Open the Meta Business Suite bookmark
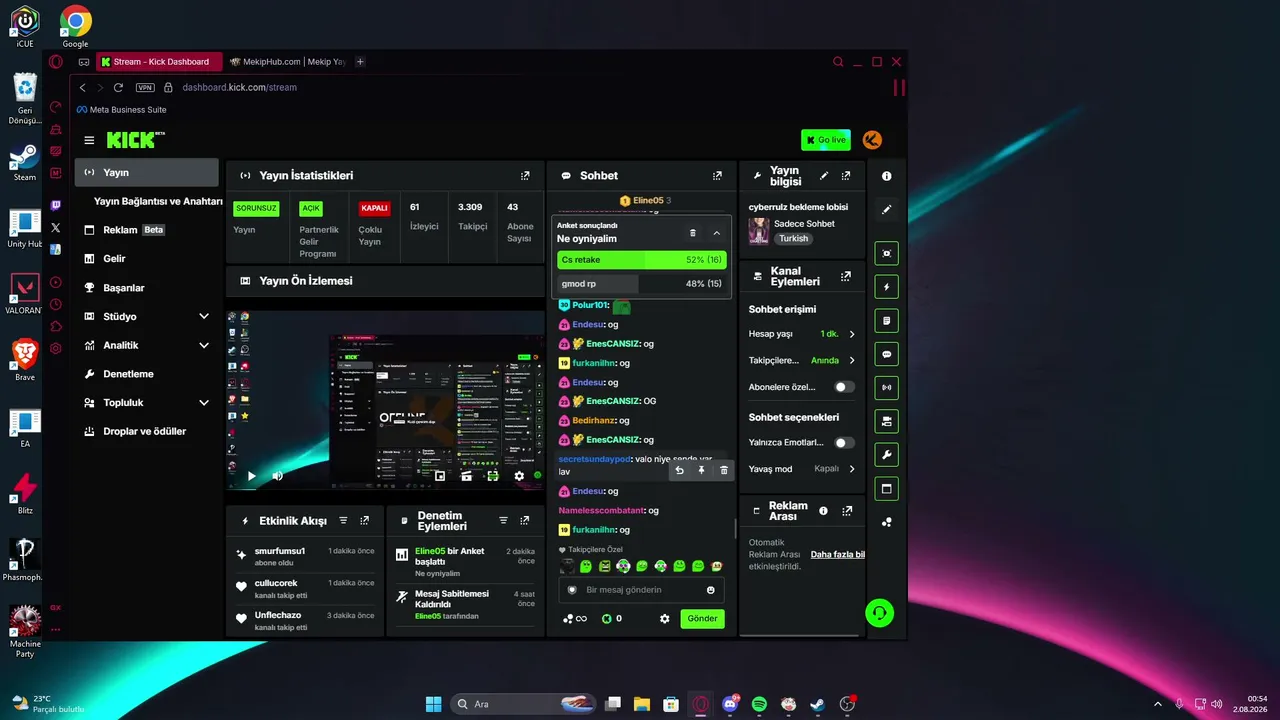Viewport: 1280px width, 720px height. coord(121,110)
